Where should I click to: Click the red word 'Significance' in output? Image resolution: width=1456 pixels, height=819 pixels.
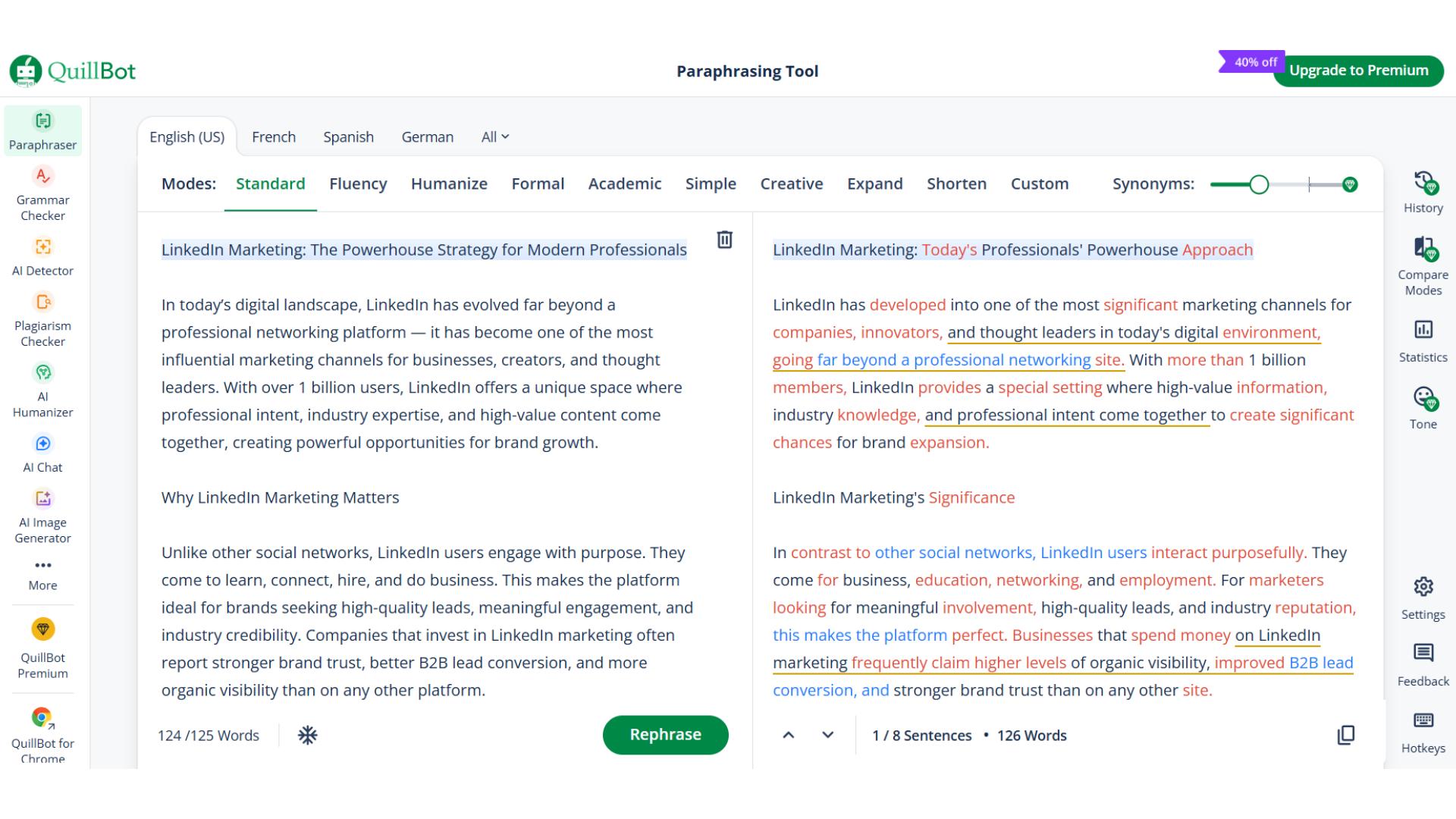pos(971,497)
